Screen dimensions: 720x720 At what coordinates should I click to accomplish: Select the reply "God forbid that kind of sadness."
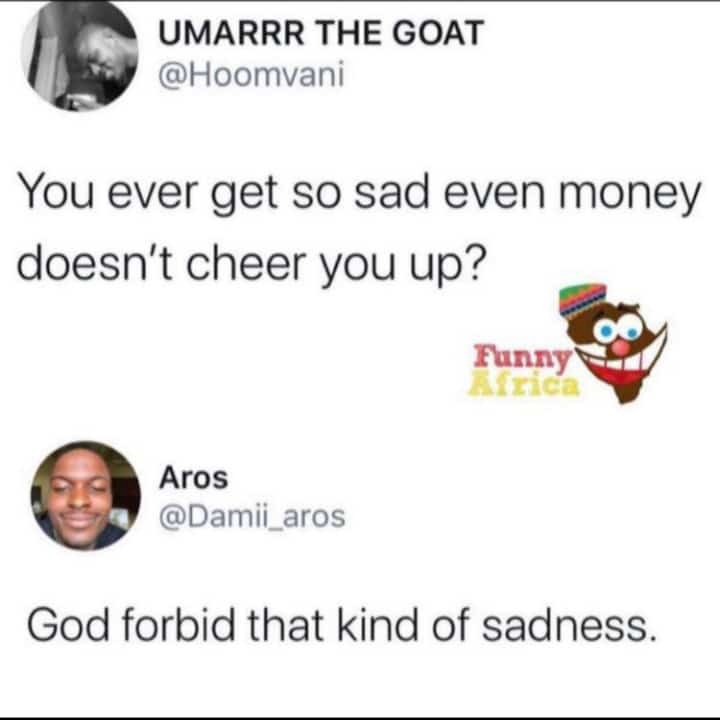(340, 625)
